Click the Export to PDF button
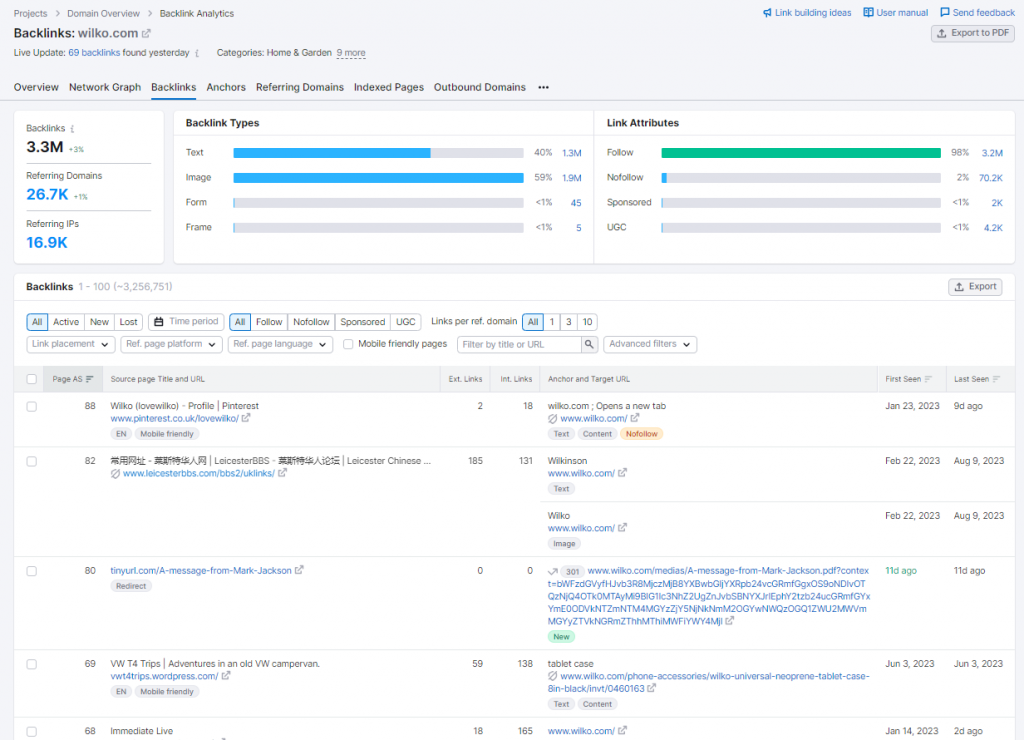The width and height of the screenshot is (1024, 740). [x=972, y=33]
